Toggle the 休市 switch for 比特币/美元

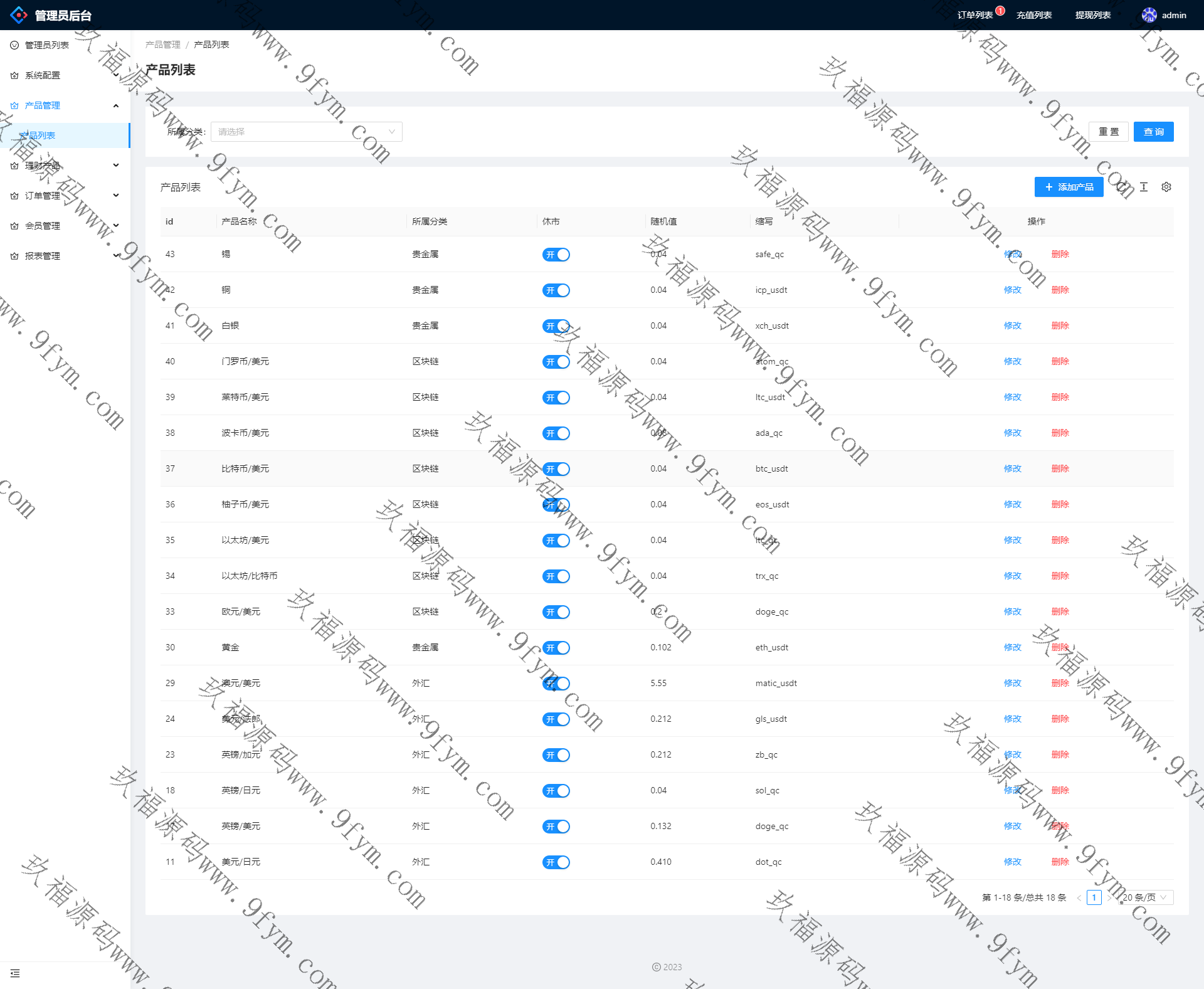coord(556,469)
